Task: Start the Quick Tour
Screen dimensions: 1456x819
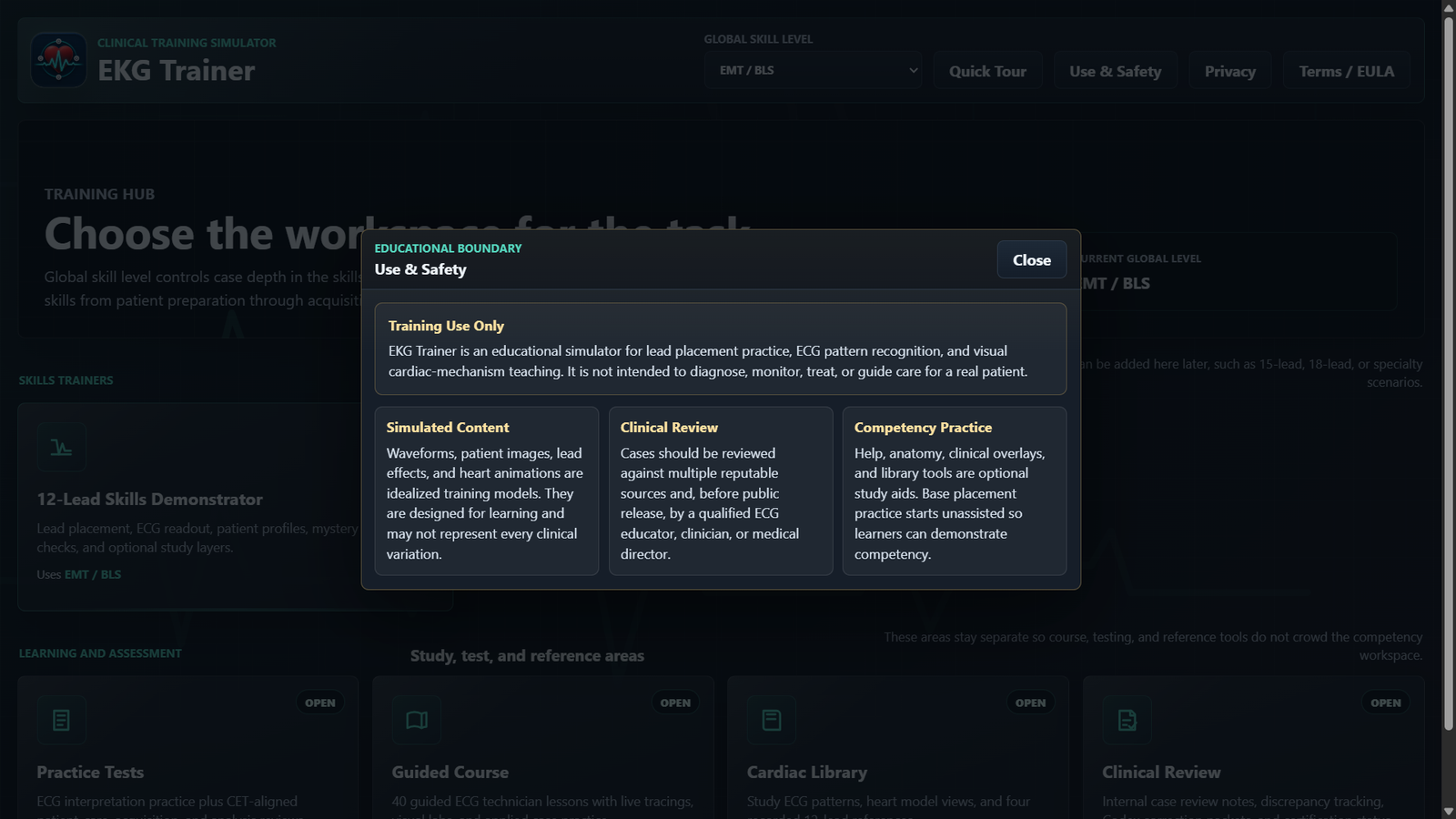Action: 987,71
